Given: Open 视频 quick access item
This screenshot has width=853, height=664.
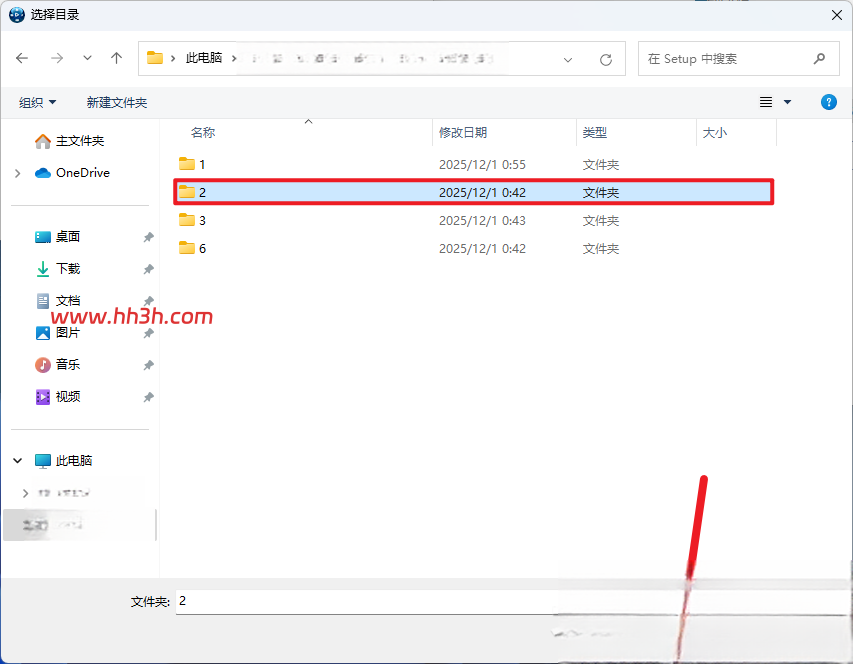Looking at the screenshot, I should (58, 396).
